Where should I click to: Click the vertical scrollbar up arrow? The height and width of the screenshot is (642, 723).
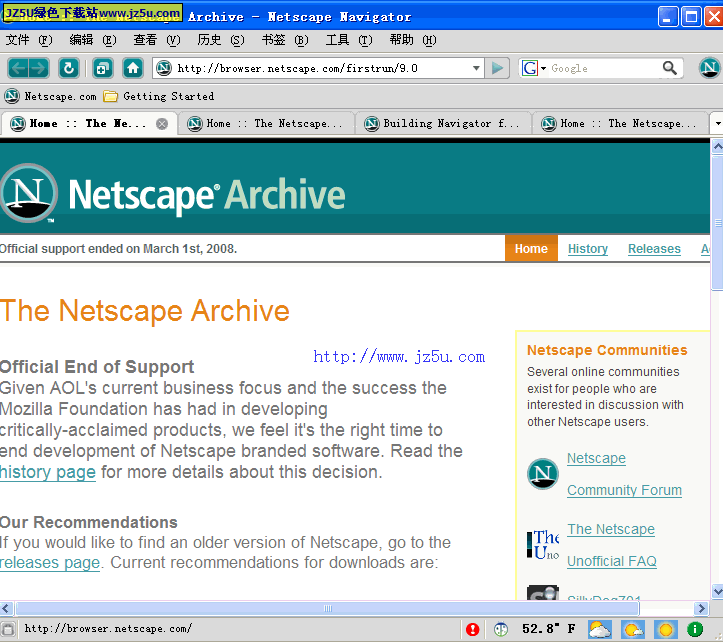coord(717,148)
